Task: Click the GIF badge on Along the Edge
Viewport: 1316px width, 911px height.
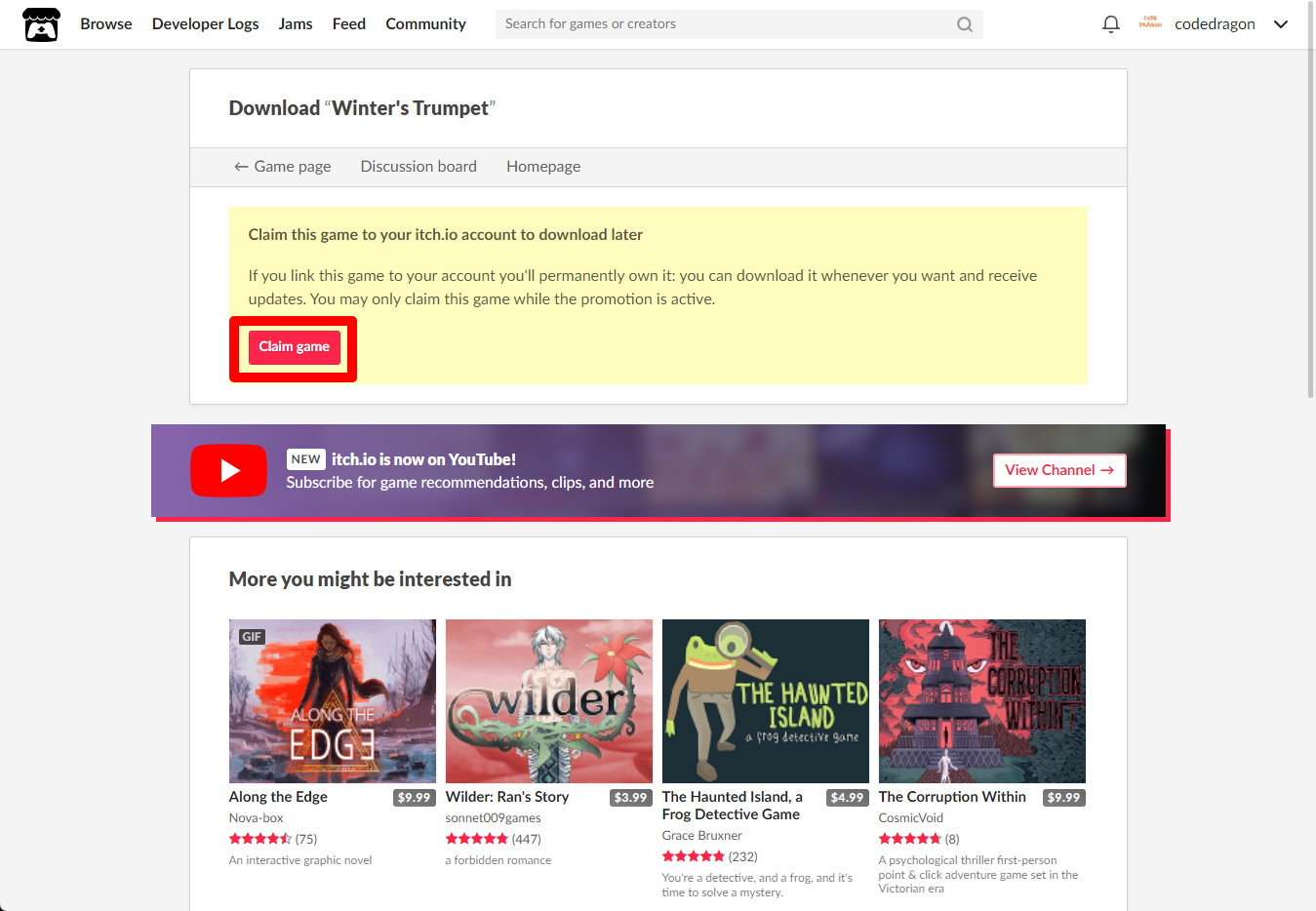Action: tap(252, 636)
